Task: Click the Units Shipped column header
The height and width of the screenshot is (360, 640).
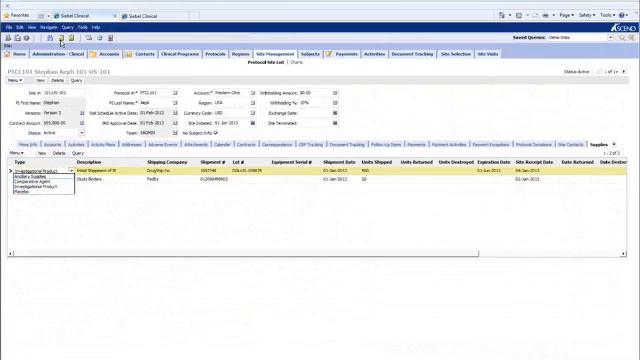Action: pos(377,162)
